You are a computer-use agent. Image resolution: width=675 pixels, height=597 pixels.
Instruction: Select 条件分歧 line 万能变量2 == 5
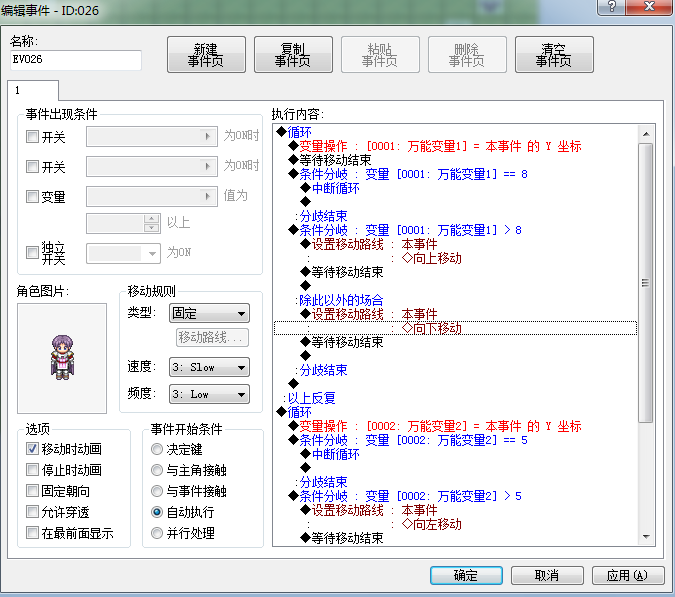(455, 440)
